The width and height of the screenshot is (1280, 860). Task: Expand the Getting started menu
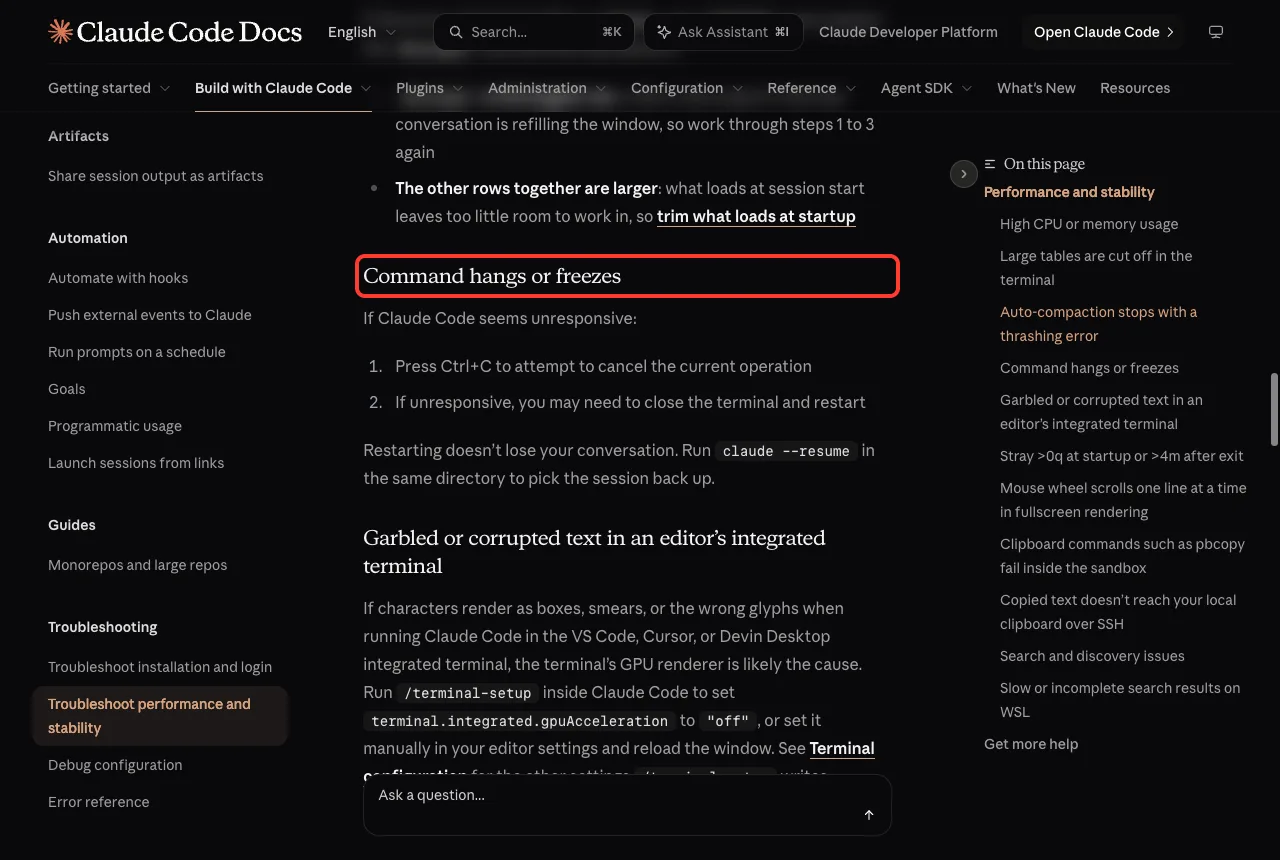point(109,88)
